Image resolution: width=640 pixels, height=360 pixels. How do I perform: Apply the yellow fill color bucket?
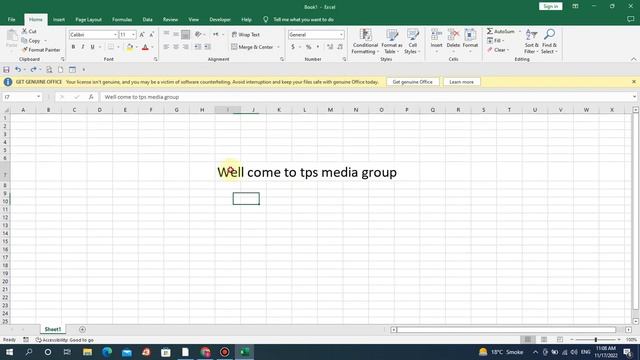click(x=130, y=47)
